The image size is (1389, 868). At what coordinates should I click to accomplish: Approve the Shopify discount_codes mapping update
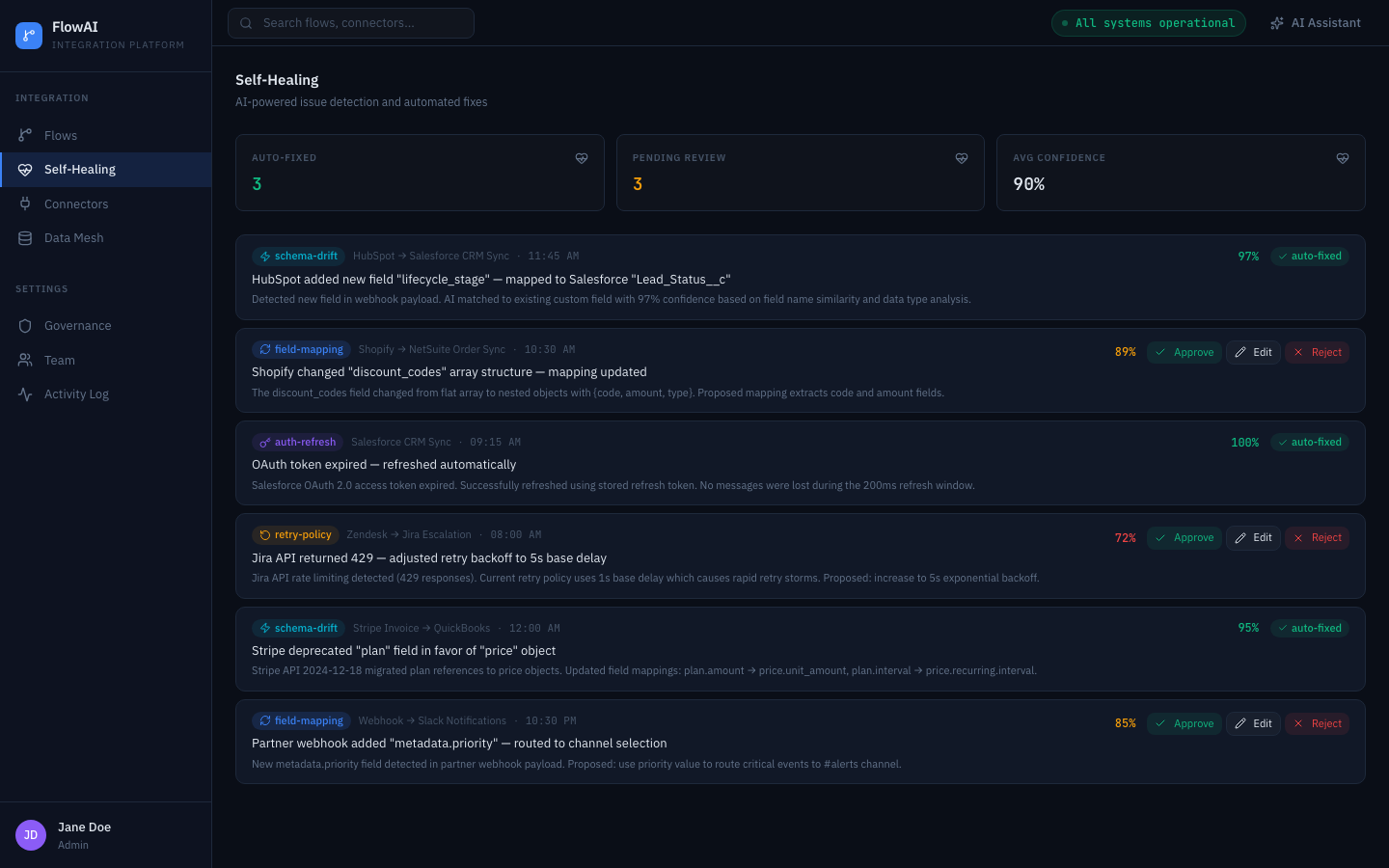point(1184,352)
